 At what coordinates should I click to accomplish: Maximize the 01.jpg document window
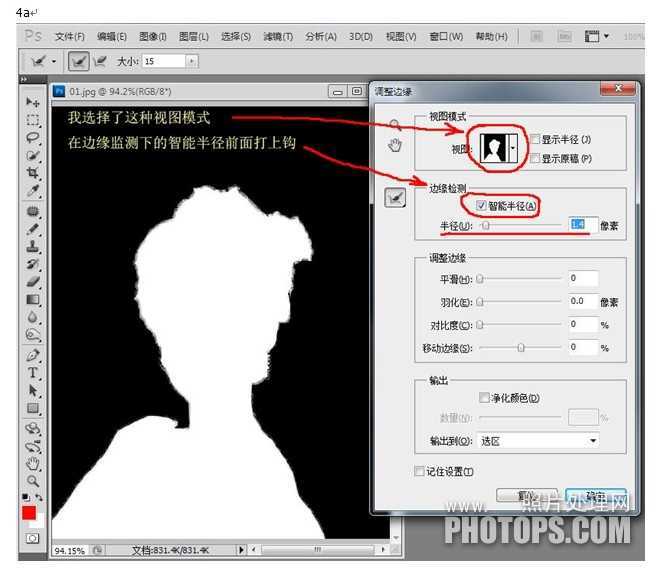356,91
